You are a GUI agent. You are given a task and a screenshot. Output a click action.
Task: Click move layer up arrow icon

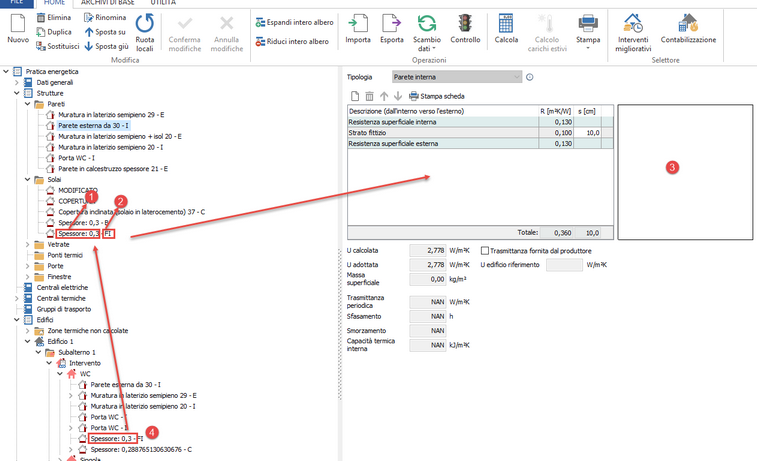pyautogui.click(x=384, y=96)
